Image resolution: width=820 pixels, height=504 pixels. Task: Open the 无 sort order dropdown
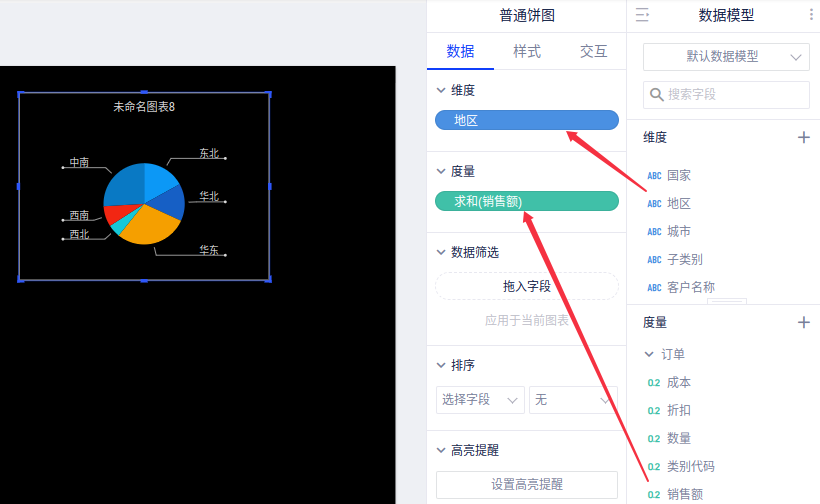(572, 400)
